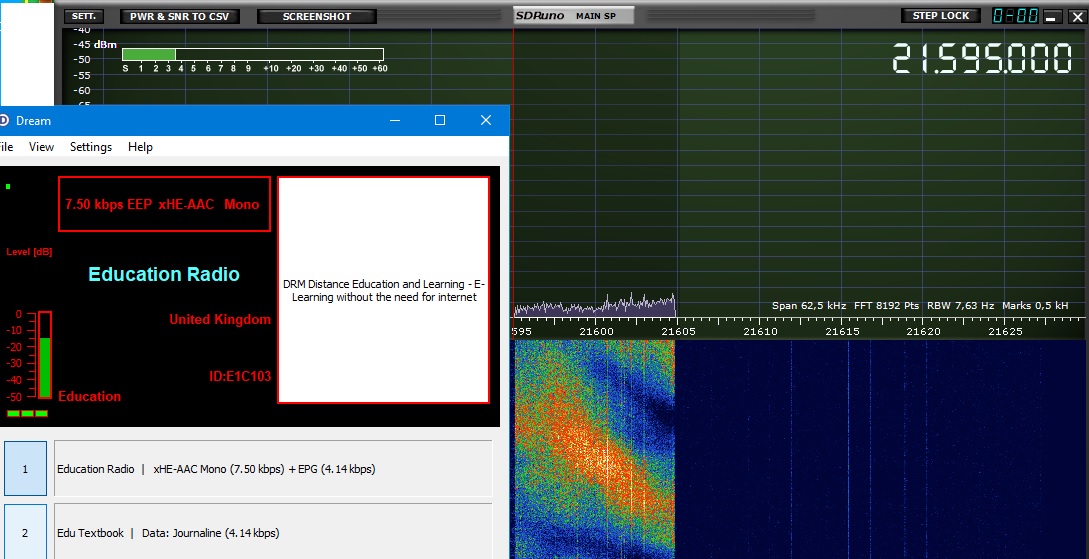Minimize the SDRuno Main SP window
The width and height of the screenshot is (1089, 559).
(1051, 17)
